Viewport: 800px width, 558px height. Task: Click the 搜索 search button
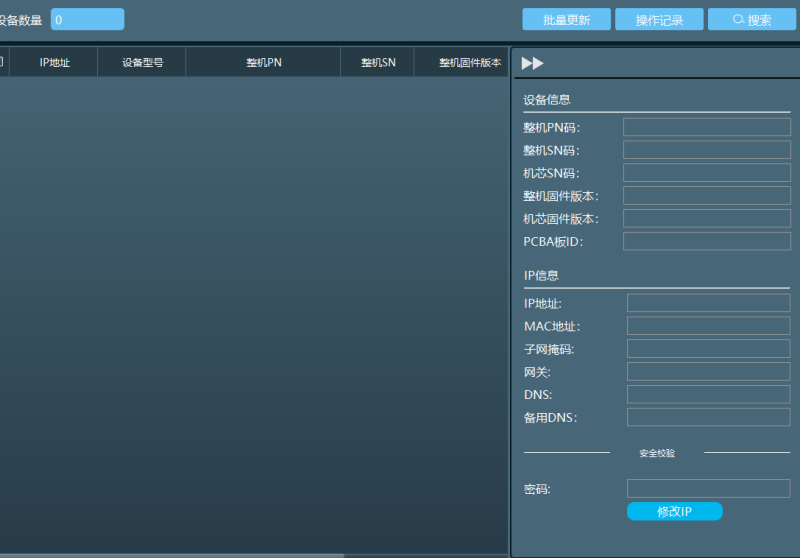point(752,20)
